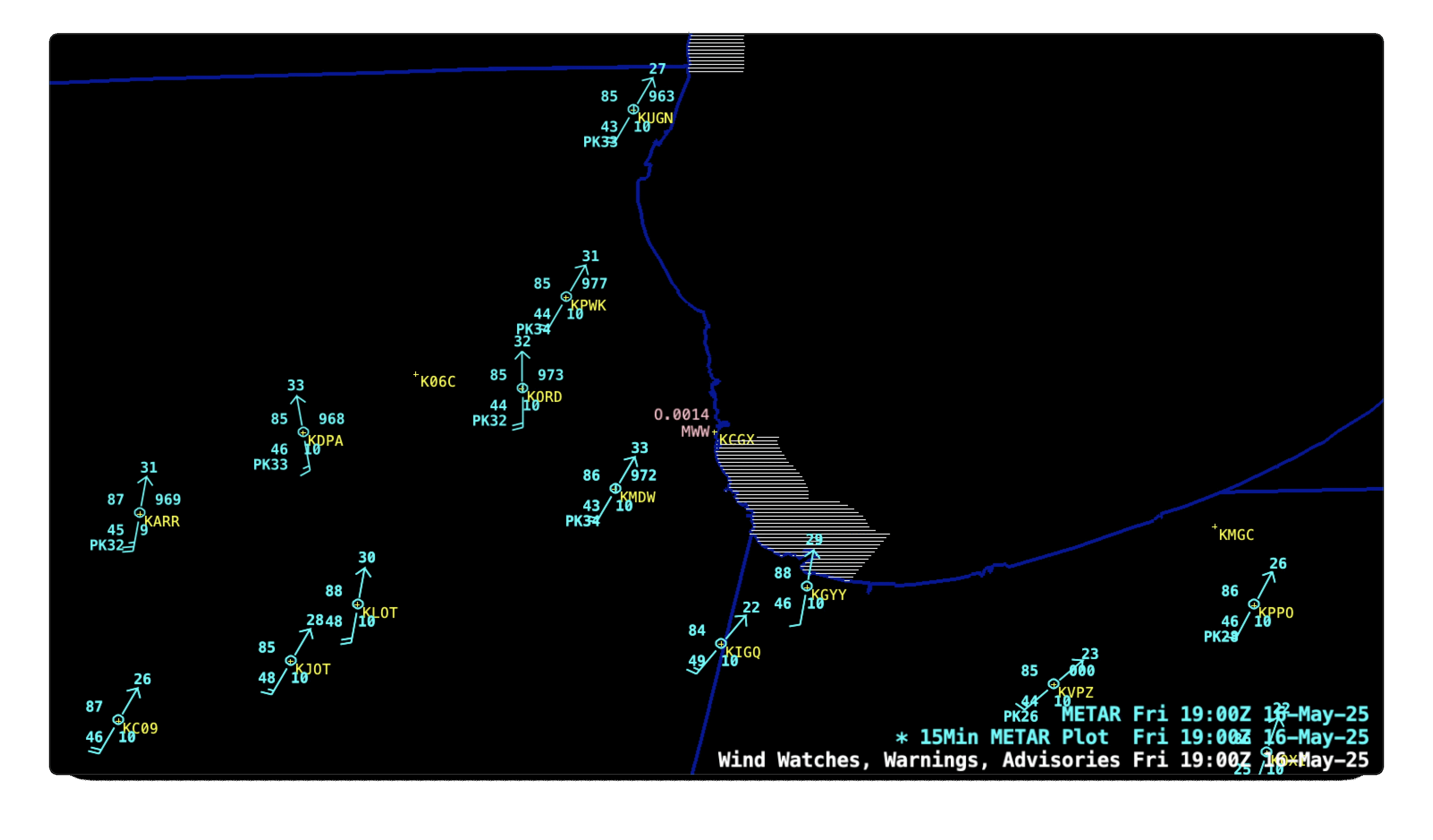Click the dewpoint 49 at KIGQ

[x=697, y=661]
